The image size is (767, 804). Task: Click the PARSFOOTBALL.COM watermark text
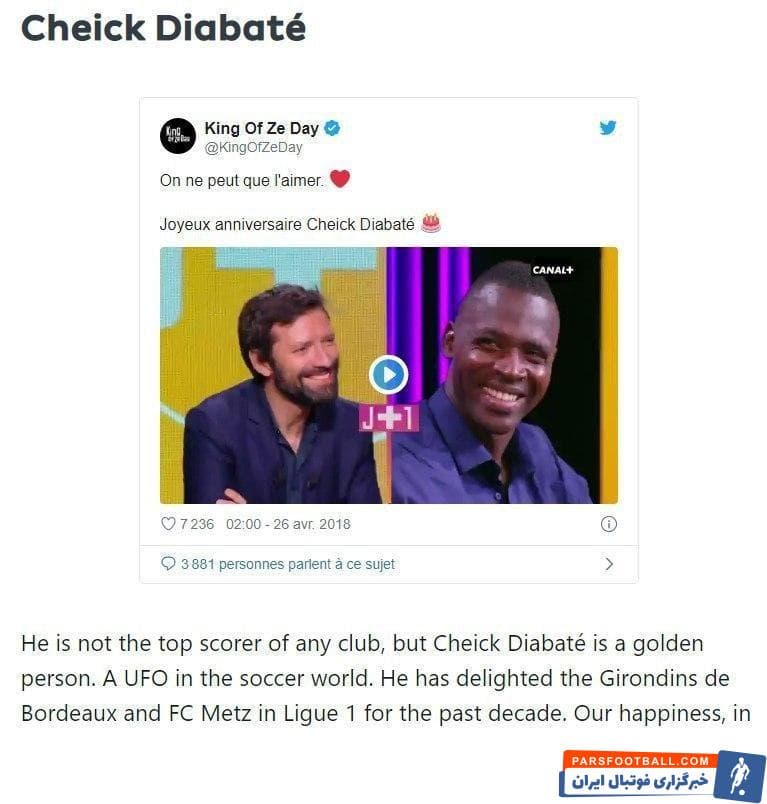coord(640,761)
